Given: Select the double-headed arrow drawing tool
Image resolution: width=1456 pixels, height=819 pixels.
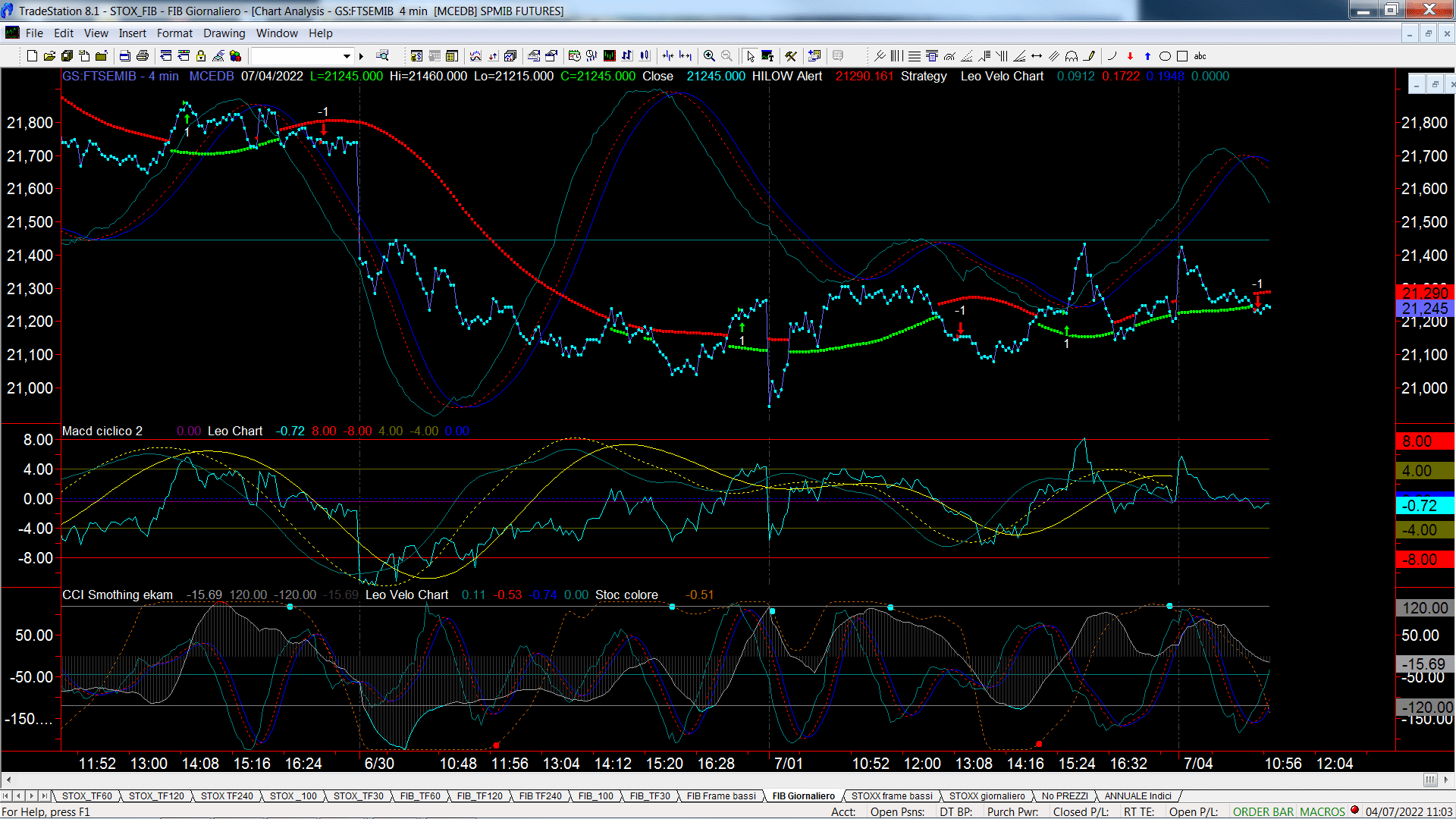Looking at the screenshot, I should (1037, 55).
